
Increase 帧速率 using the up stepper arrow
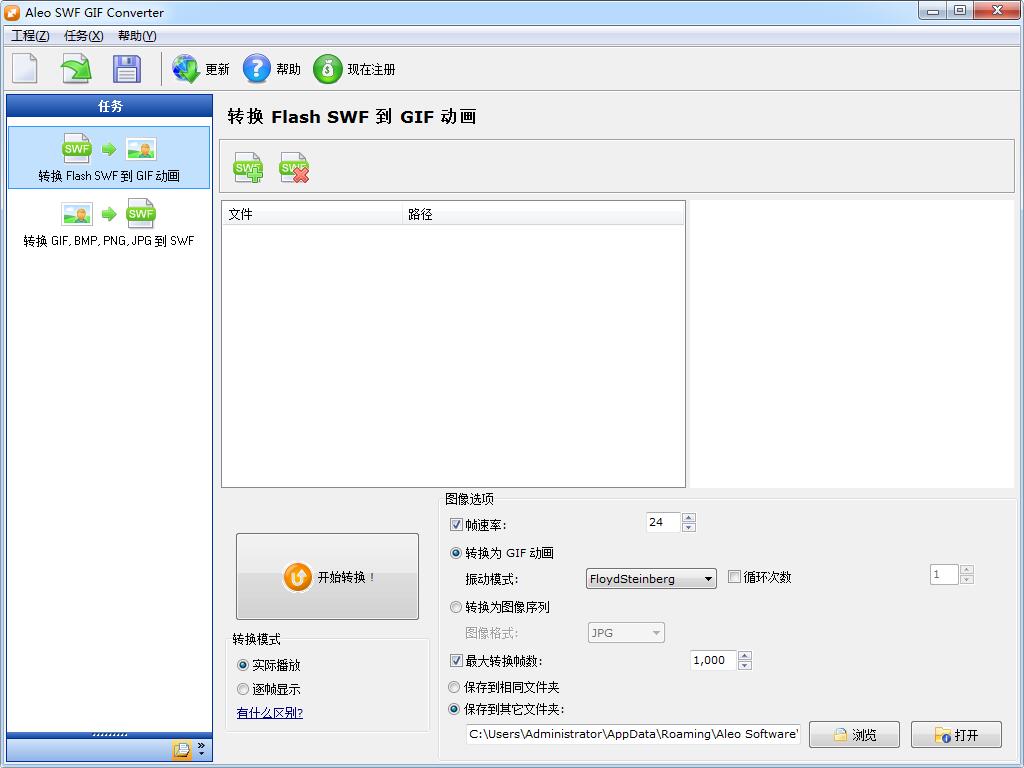point(688,517)
